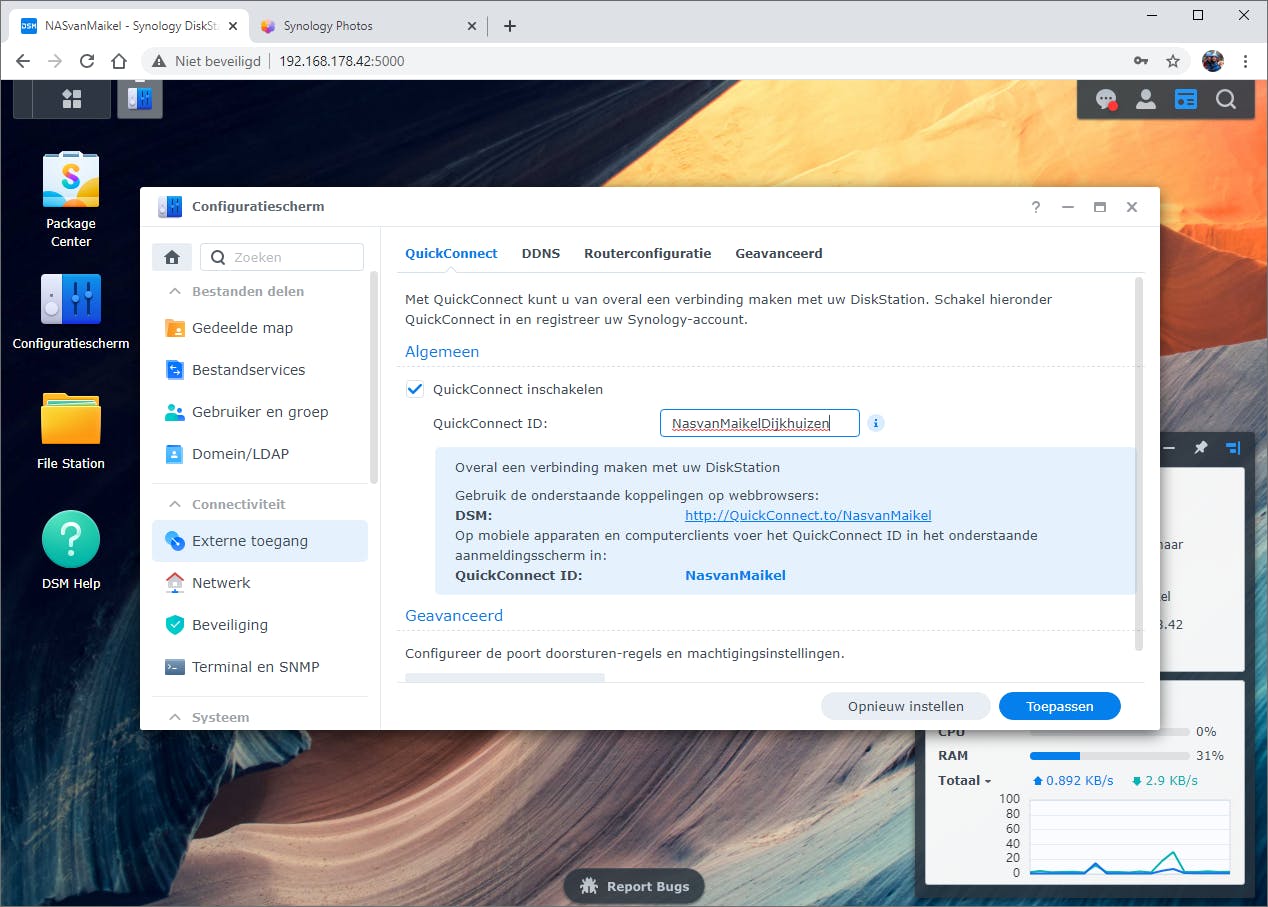The width and height of the screenshot is (1268, 907).
Task: Collapse Systeem section
Action: 175,717
